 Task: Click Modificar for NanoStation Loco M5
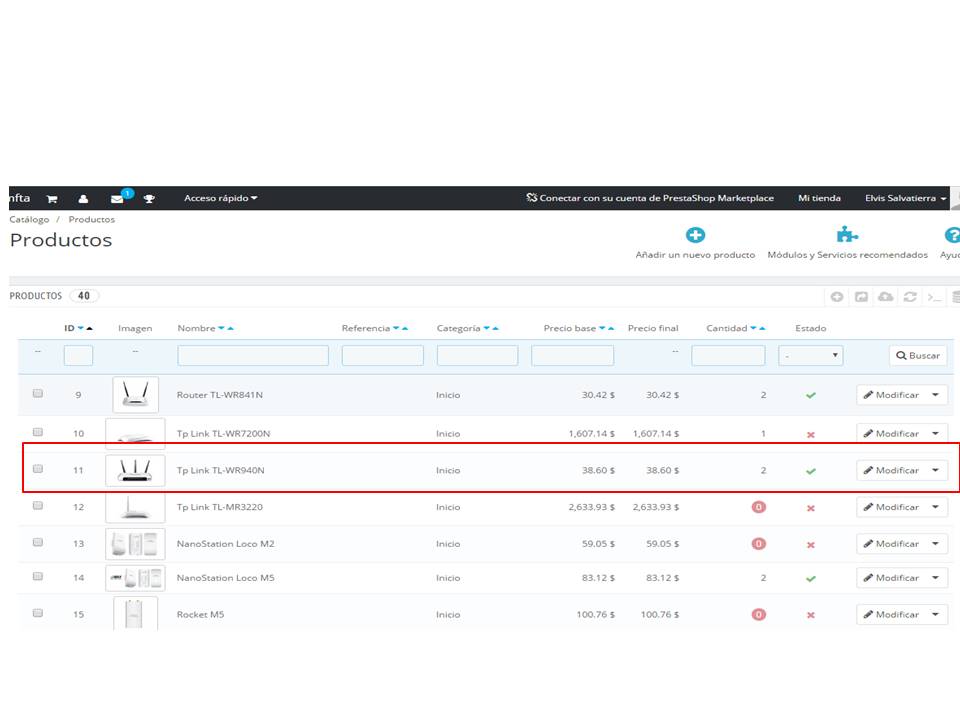[x=891, y=578]
